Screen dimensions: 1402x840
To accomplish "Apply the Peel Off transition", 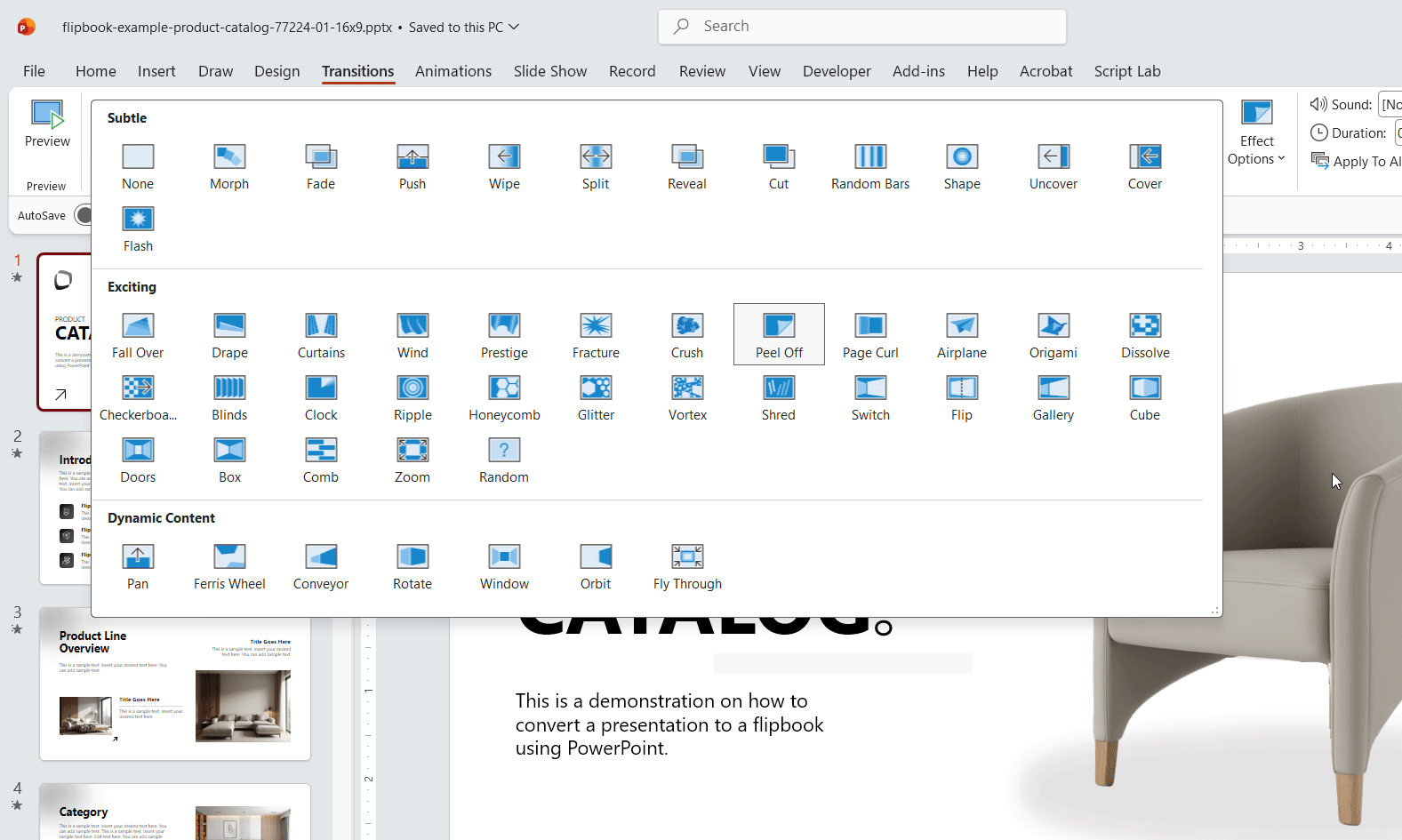I will tap(779, 335).
